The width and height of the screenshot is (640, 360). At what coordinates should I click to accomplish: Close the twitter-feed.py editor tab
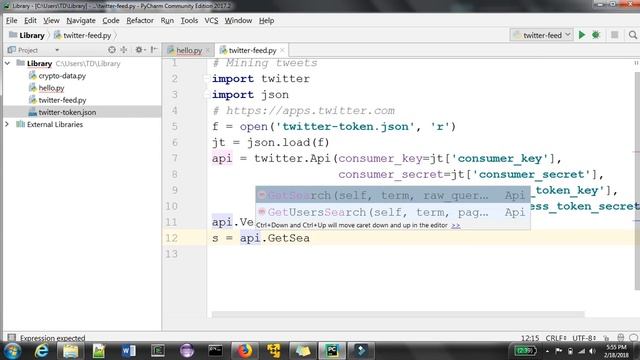[x=282, y=50]
